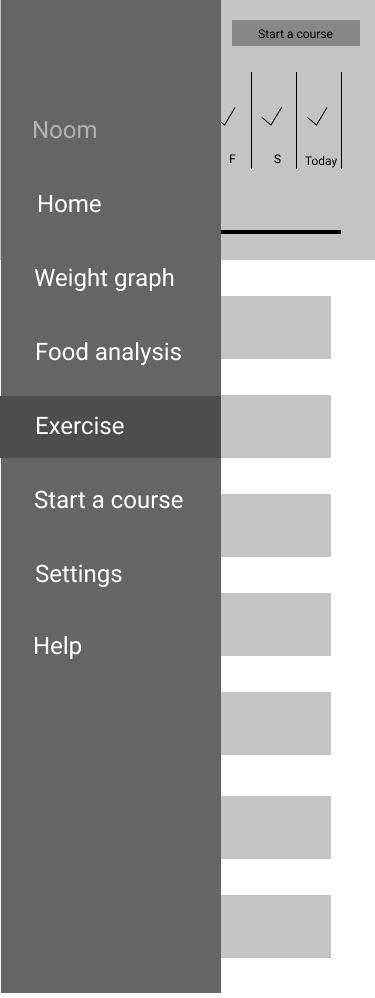Open the gray card beside Help
375x998 pixels.
coord(276,624)
